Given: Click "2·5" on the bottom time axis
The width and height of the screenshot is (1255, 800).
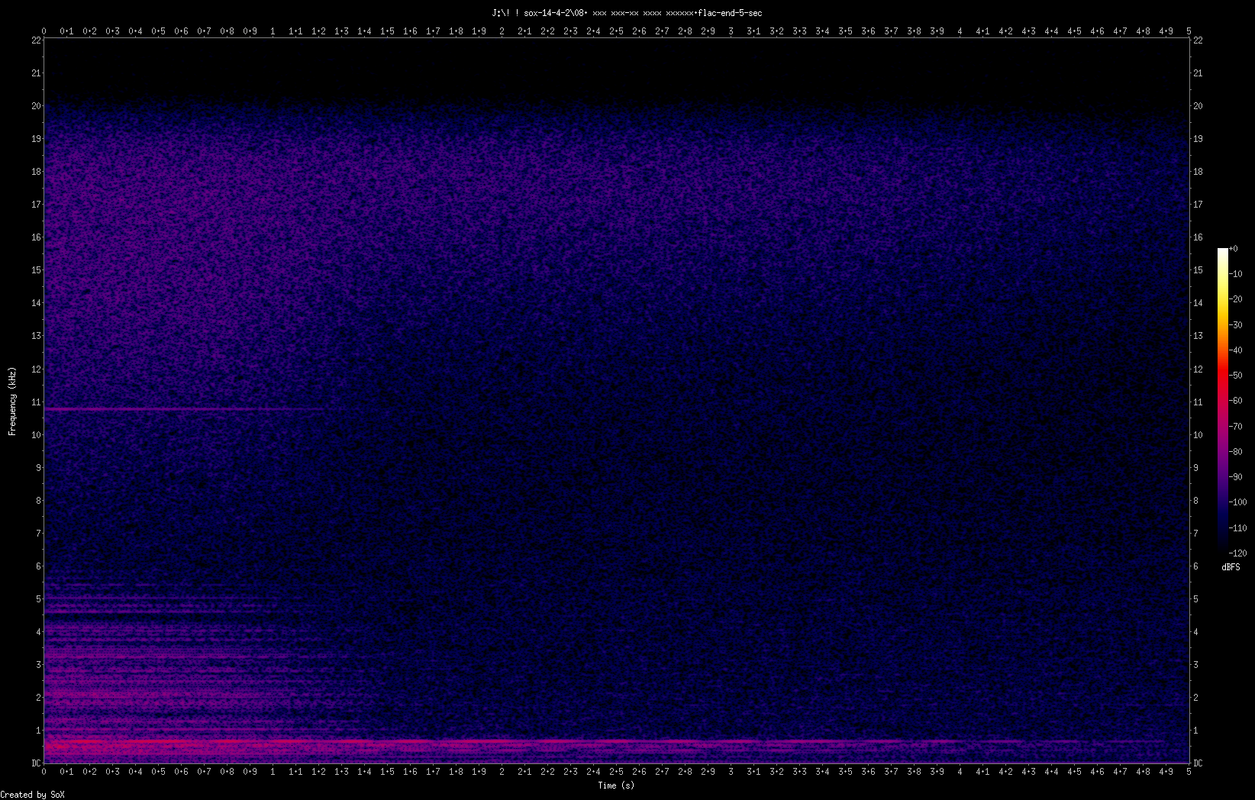Looking at the screenshot, I should (x=616, y=772).
